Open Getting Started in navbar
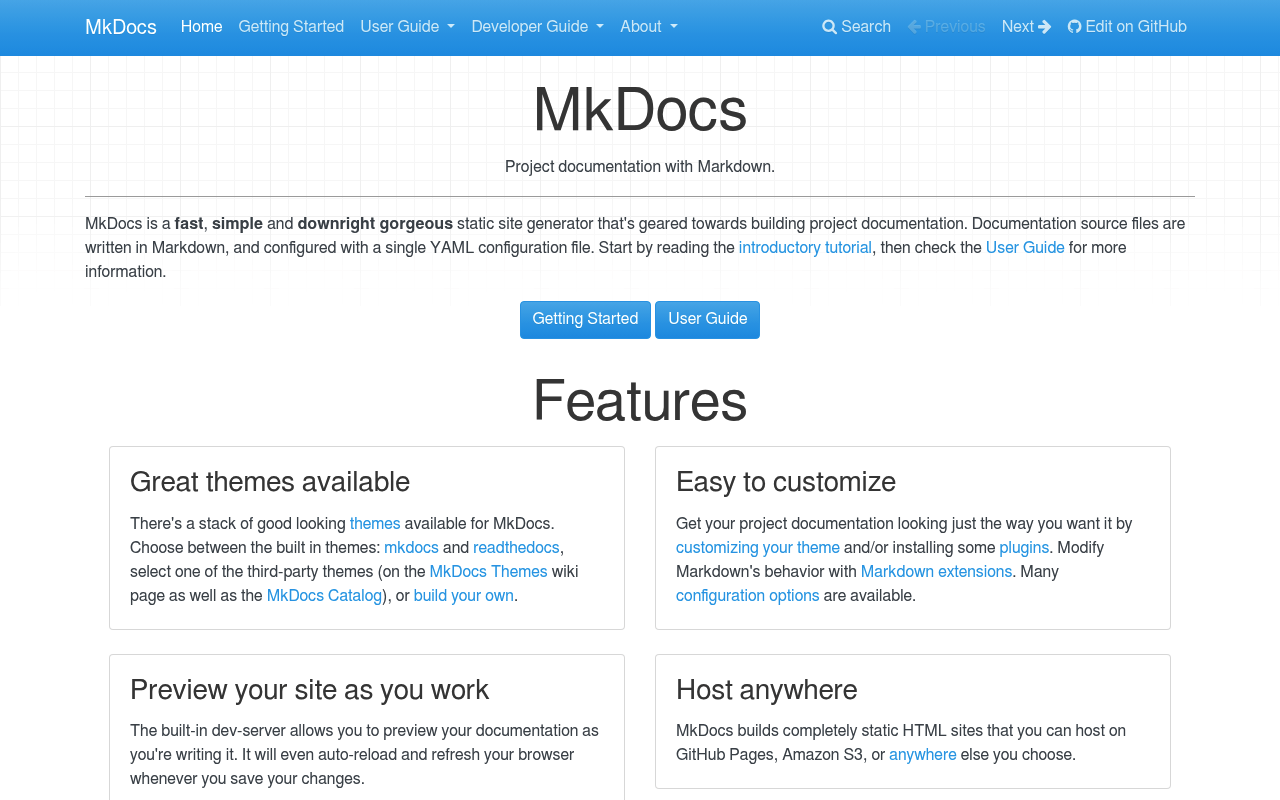The width and height of the screenshot is (1280, 800). 291,27
